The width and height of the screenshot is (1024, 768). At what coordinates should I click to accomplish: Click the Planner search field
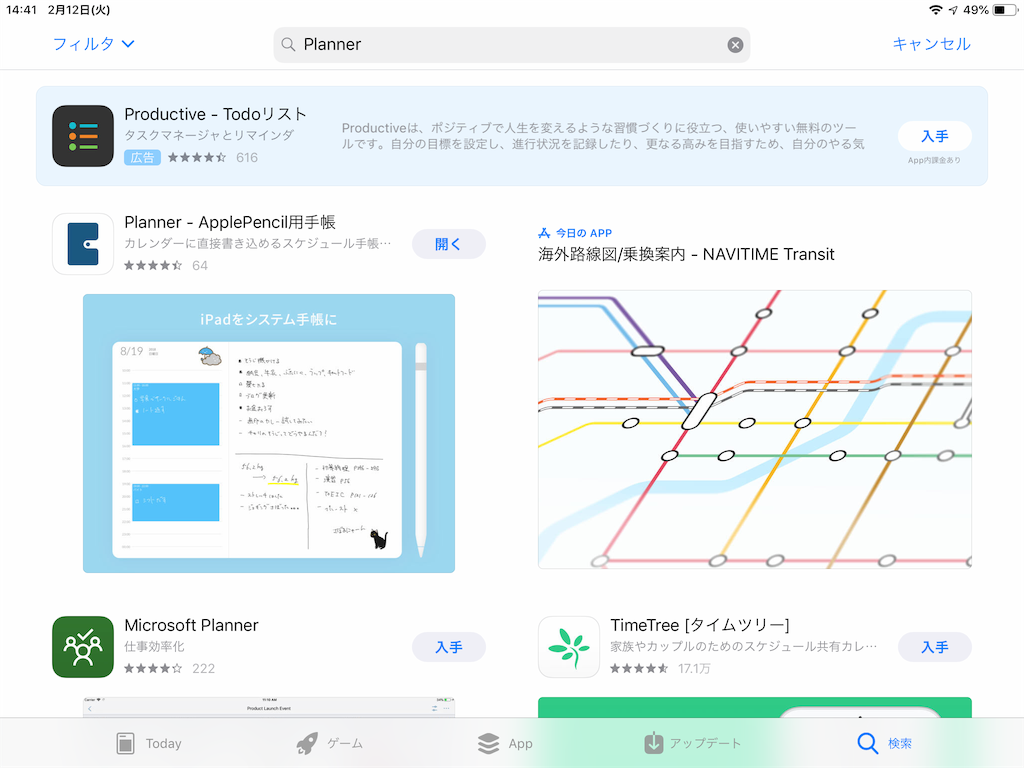click(x=511, y=44)
